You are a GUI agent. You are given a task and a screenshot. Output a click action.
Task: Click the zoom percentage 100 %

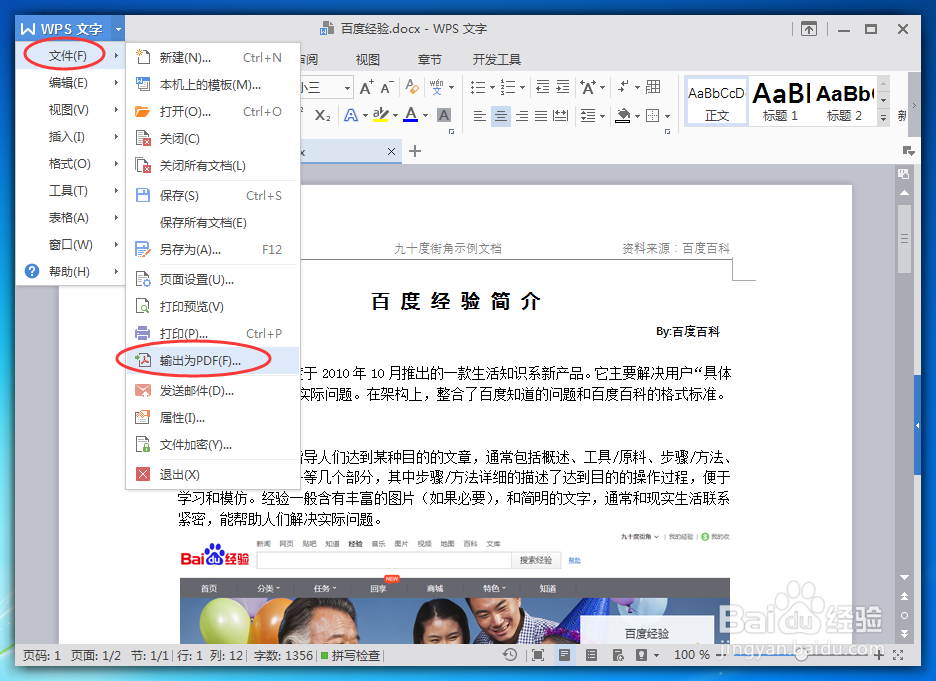pyautogui.click(x=691, y=655)
